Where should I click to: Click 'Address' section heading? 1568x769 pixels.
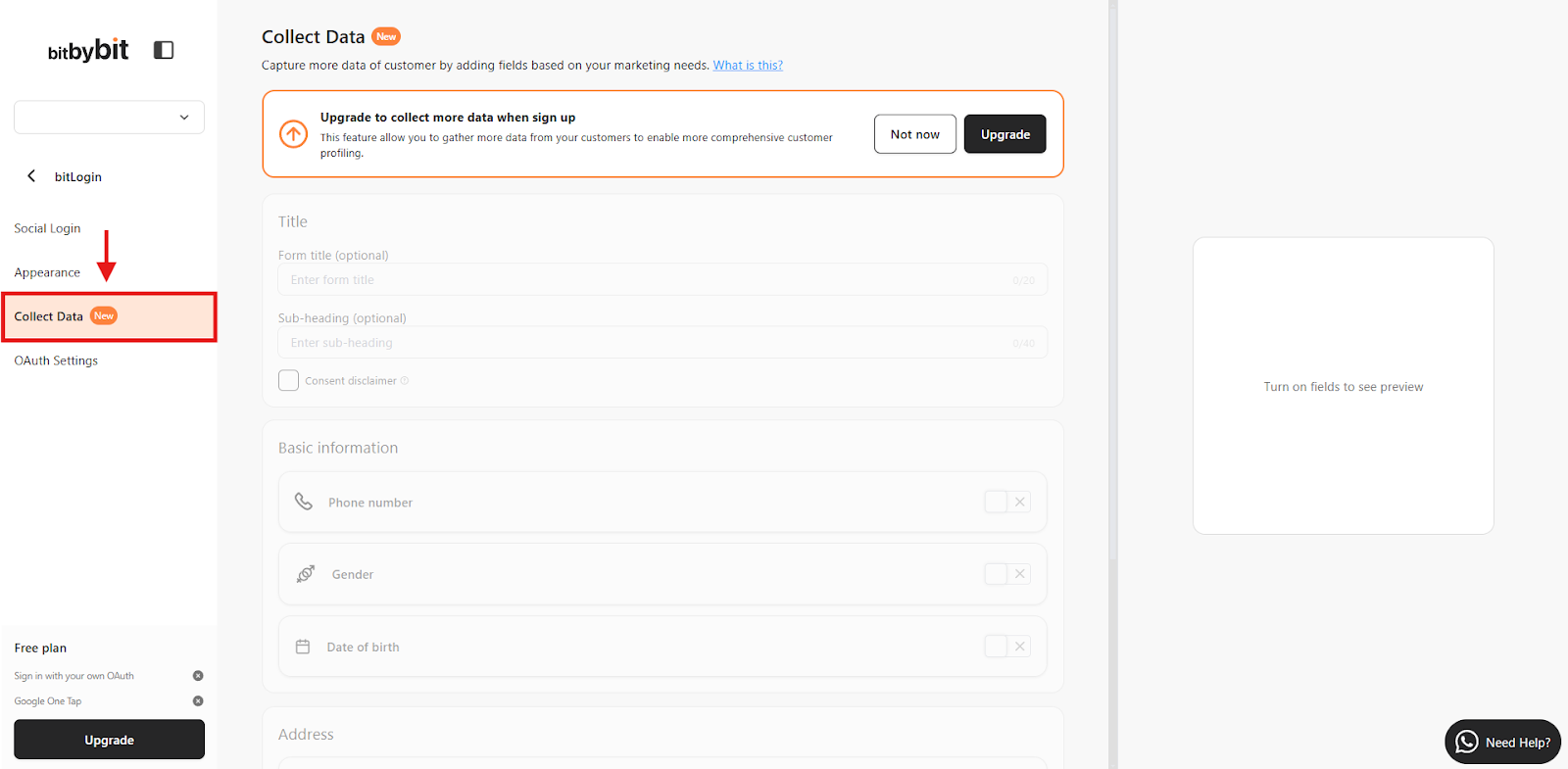(306, 734)
